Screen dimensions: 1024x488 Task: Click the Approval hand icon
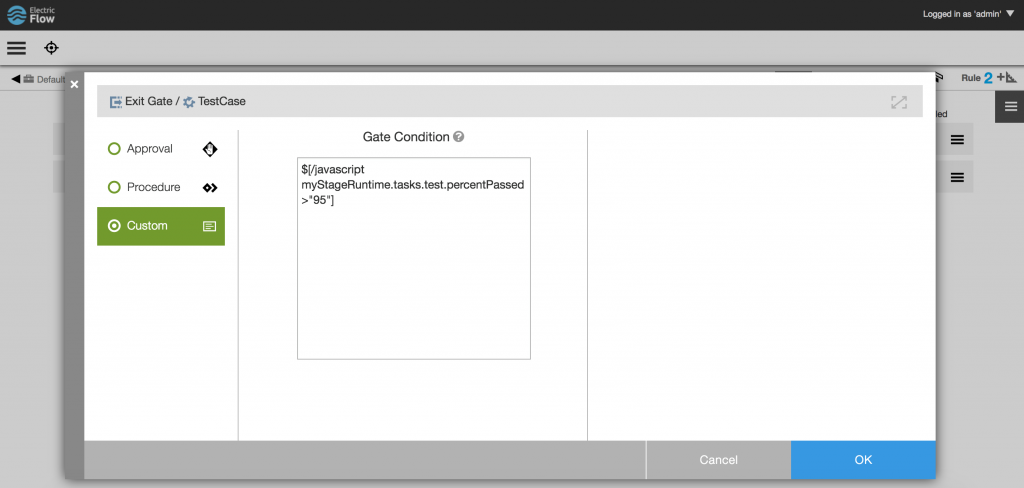[210, 149]
